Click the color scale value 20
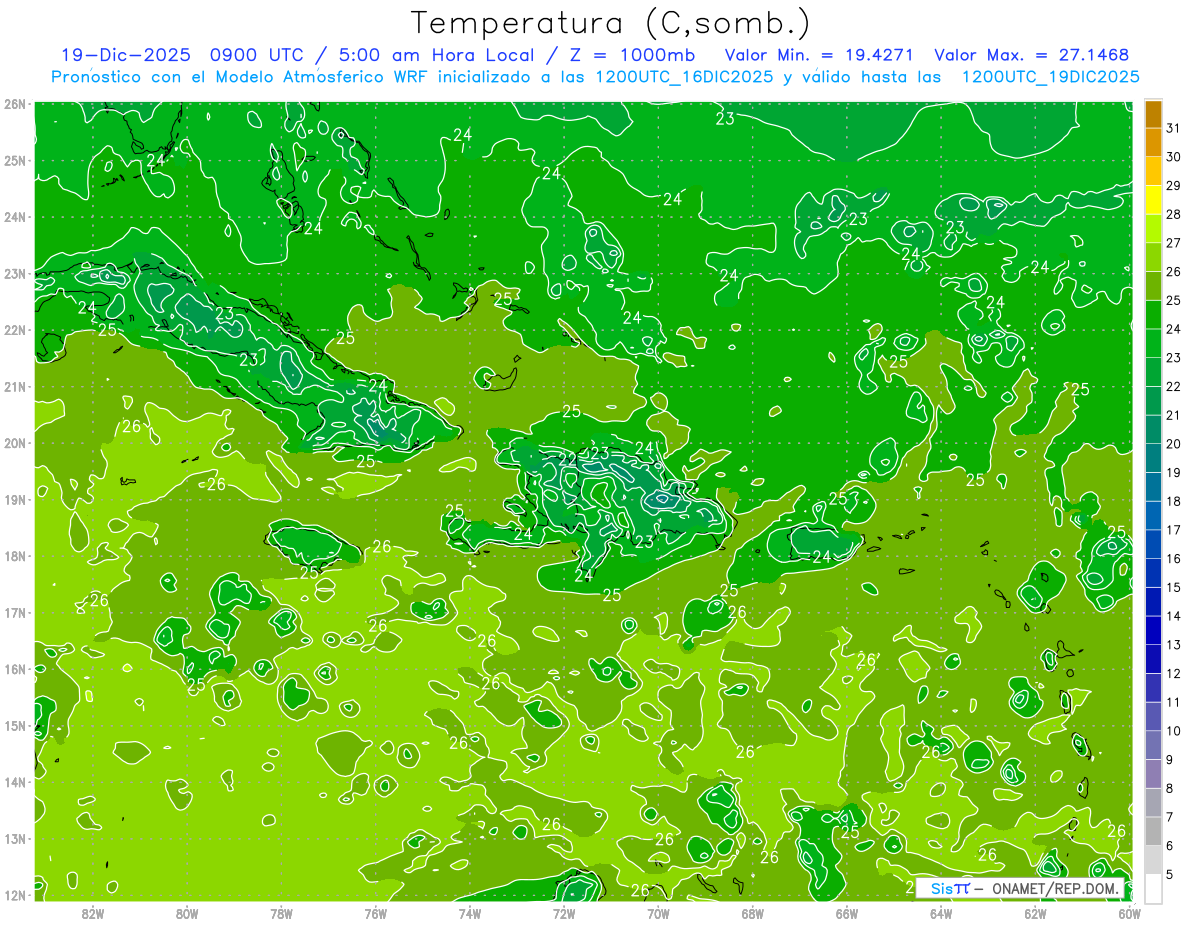Image resolution: width=1200 pixels, height=927 pixels. click(x=1173, y=444)
